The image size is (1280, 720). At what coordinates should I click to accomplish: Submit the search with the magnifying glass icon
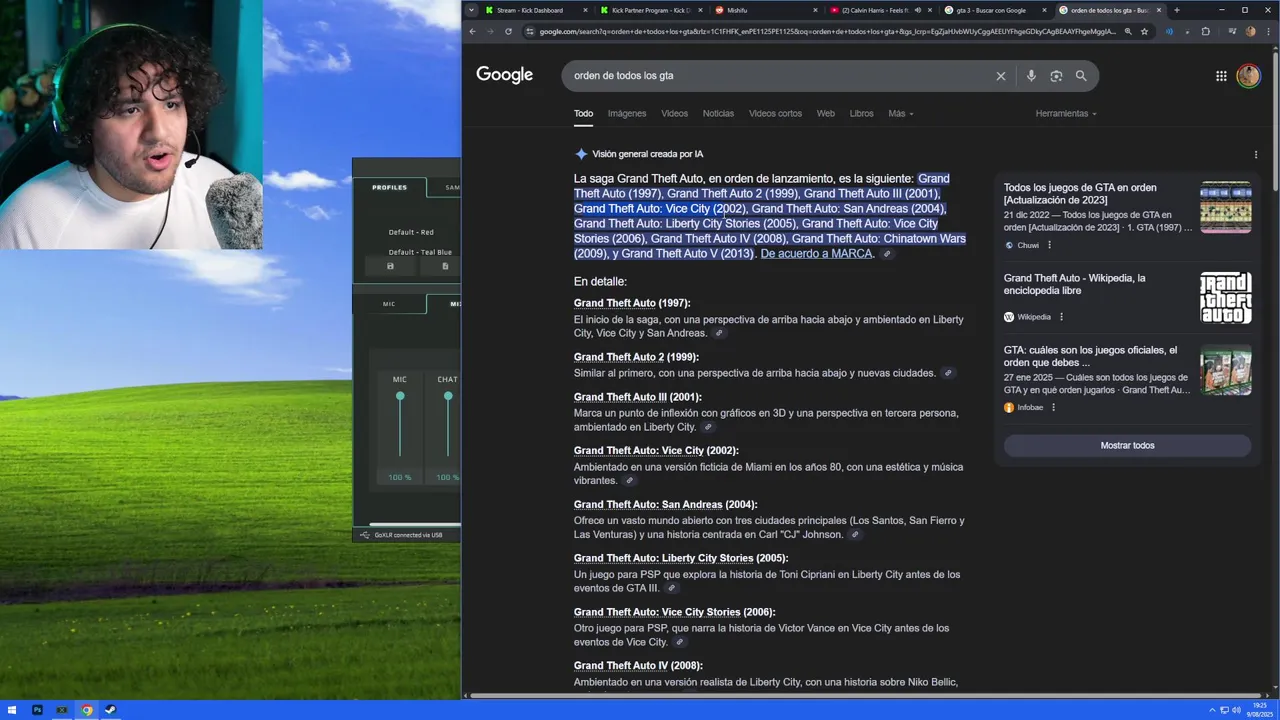[1081, 76]
